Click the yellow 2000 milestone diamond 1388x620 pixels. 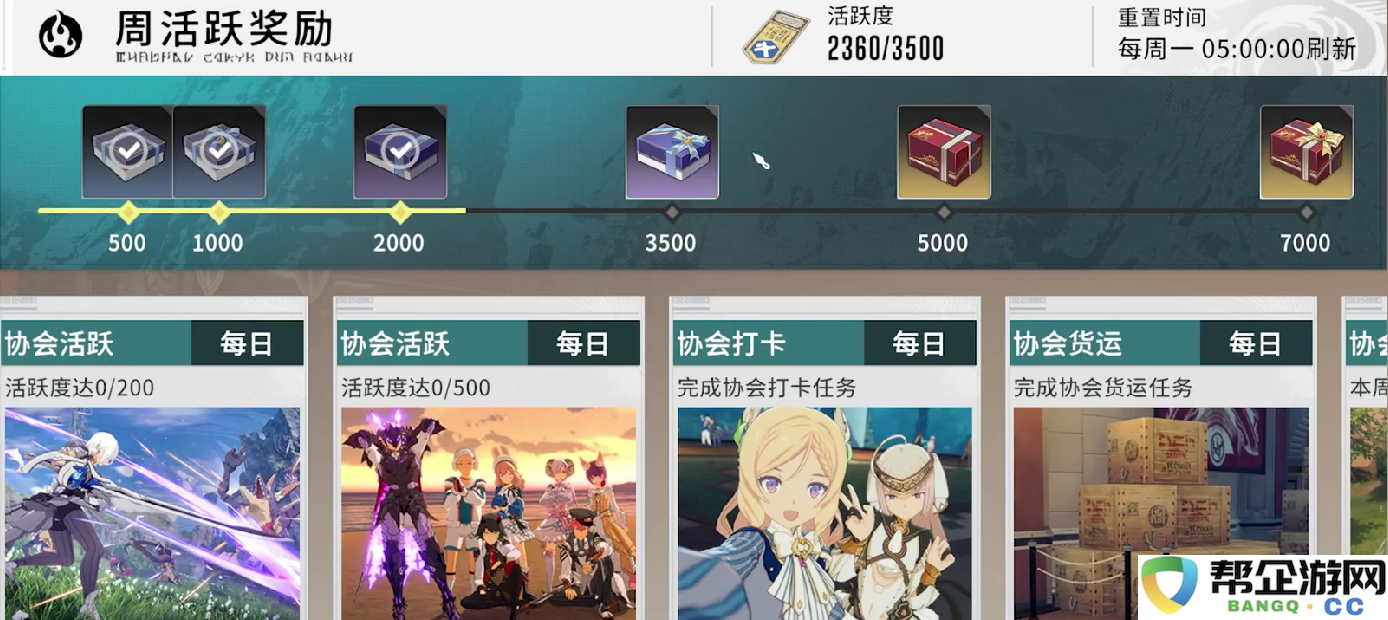coord(400,212)
